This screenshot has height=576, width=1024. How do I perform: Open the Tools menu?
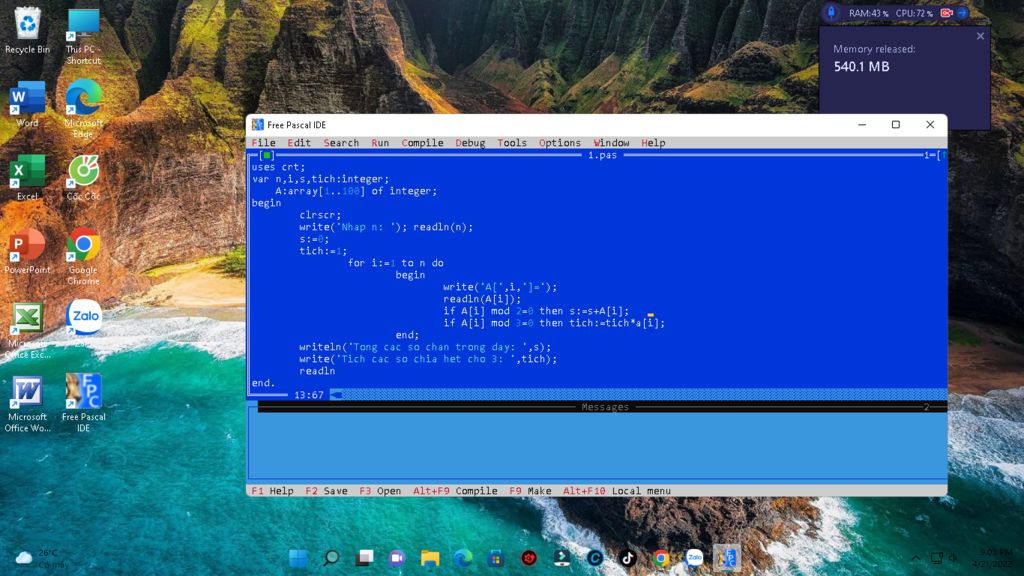(512, 143)
